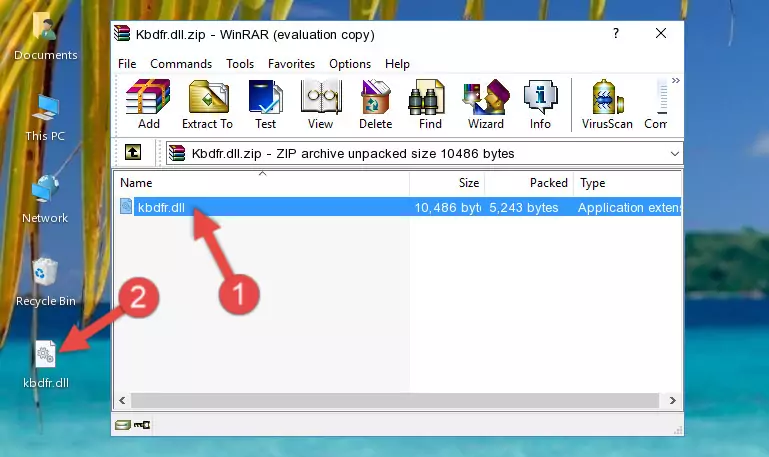The width and height of the screenshot is (769, 457).
Task: Select the This PC desktop icon
Action: [45, 119]
